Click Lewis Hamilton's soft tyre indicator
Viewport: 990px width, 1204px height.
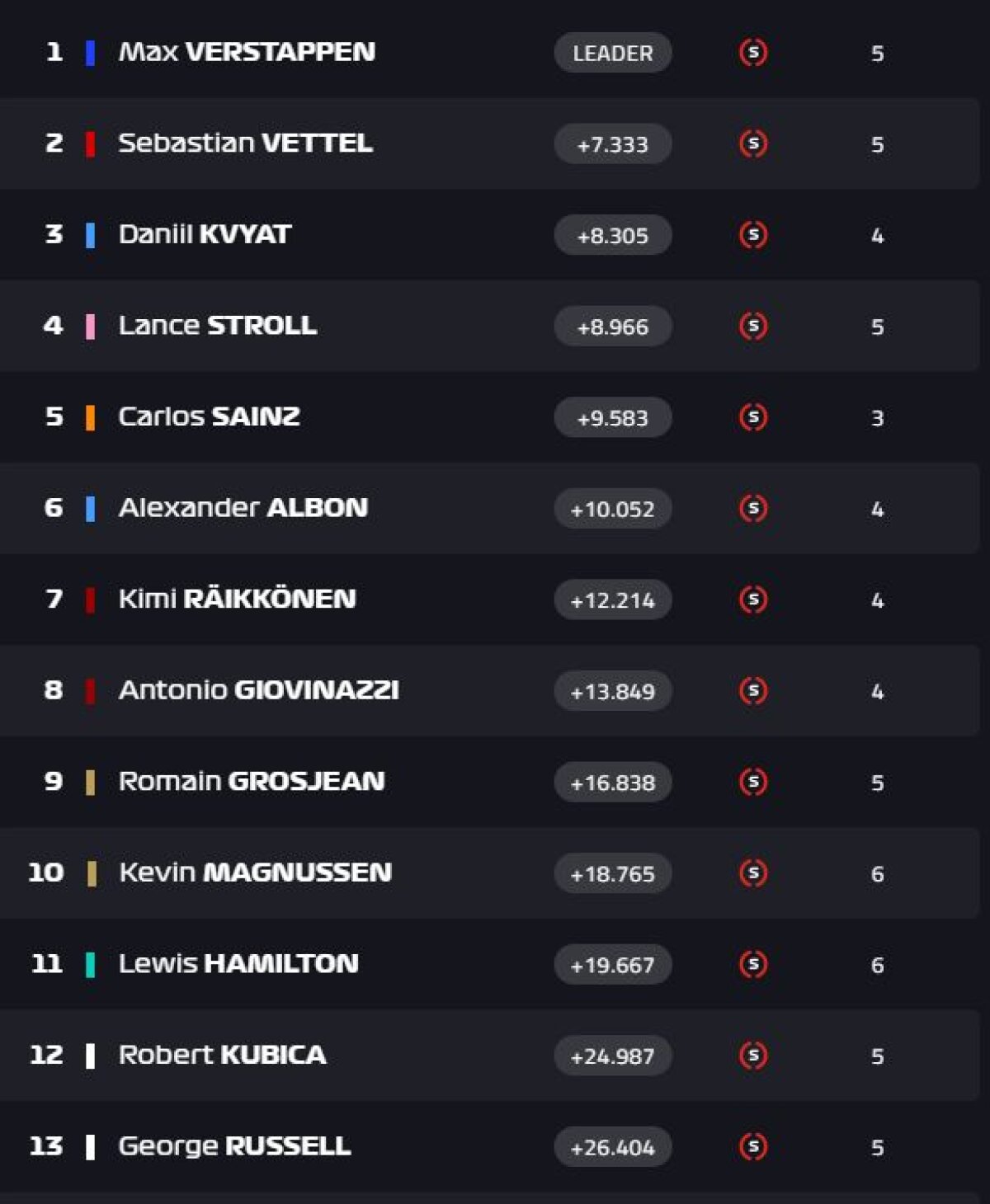click(x=753, y=964)
